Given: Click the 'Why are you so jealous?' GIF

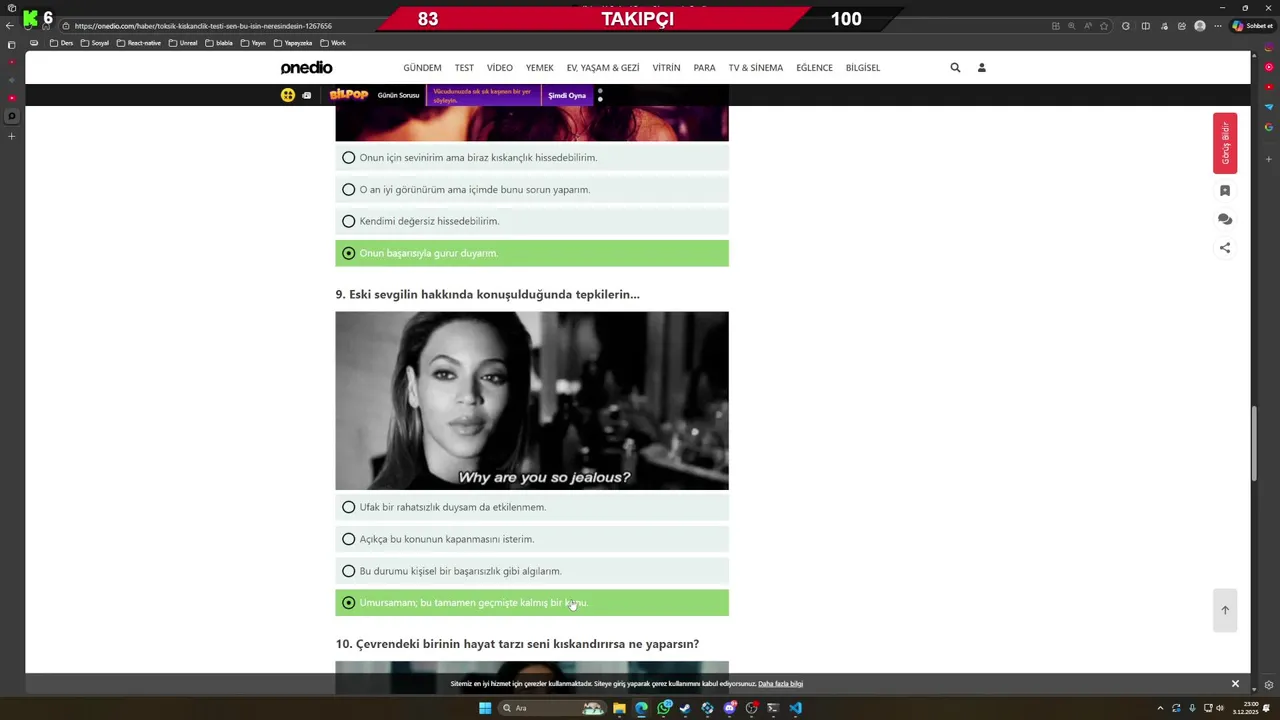Looking at the screenshot, I should [x=532, y=401].
